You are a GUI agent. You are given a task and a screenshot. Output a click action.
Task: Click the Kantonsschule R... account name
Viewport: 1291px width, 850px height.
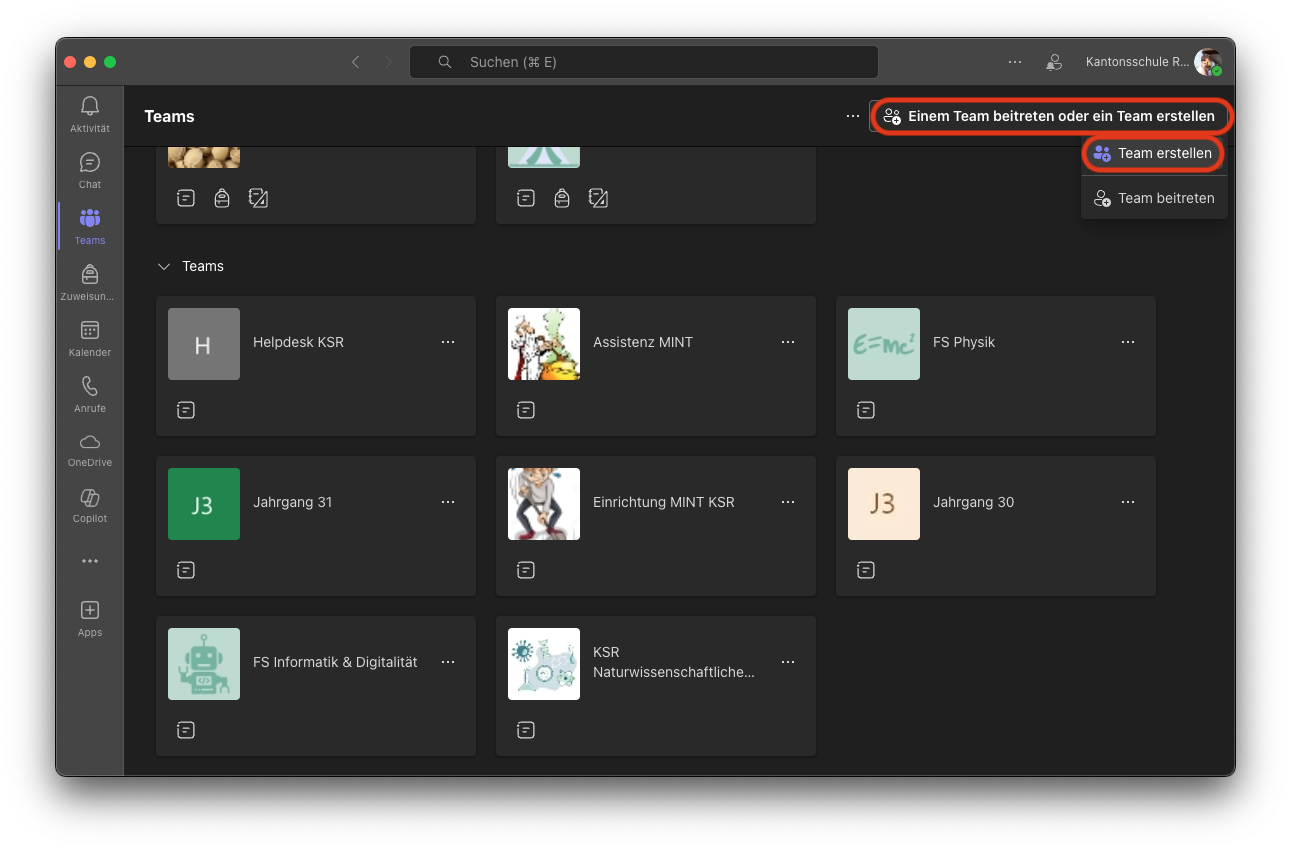click(1137, 62)
